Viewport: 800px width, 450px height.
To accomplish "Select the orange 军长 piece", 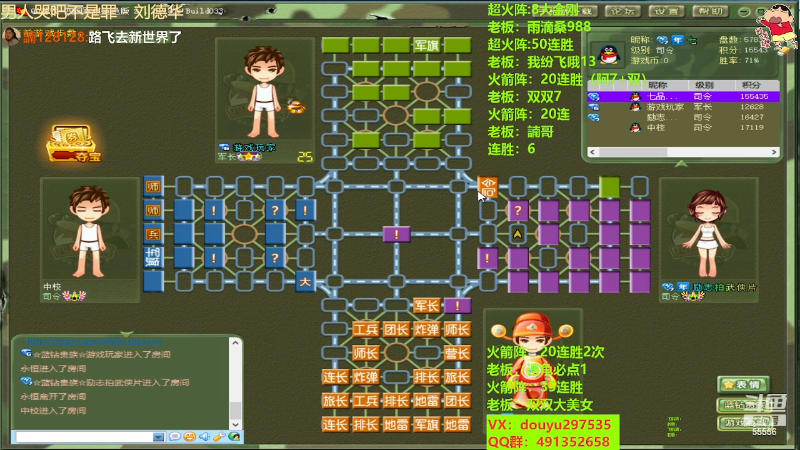I will click(427, 306).
